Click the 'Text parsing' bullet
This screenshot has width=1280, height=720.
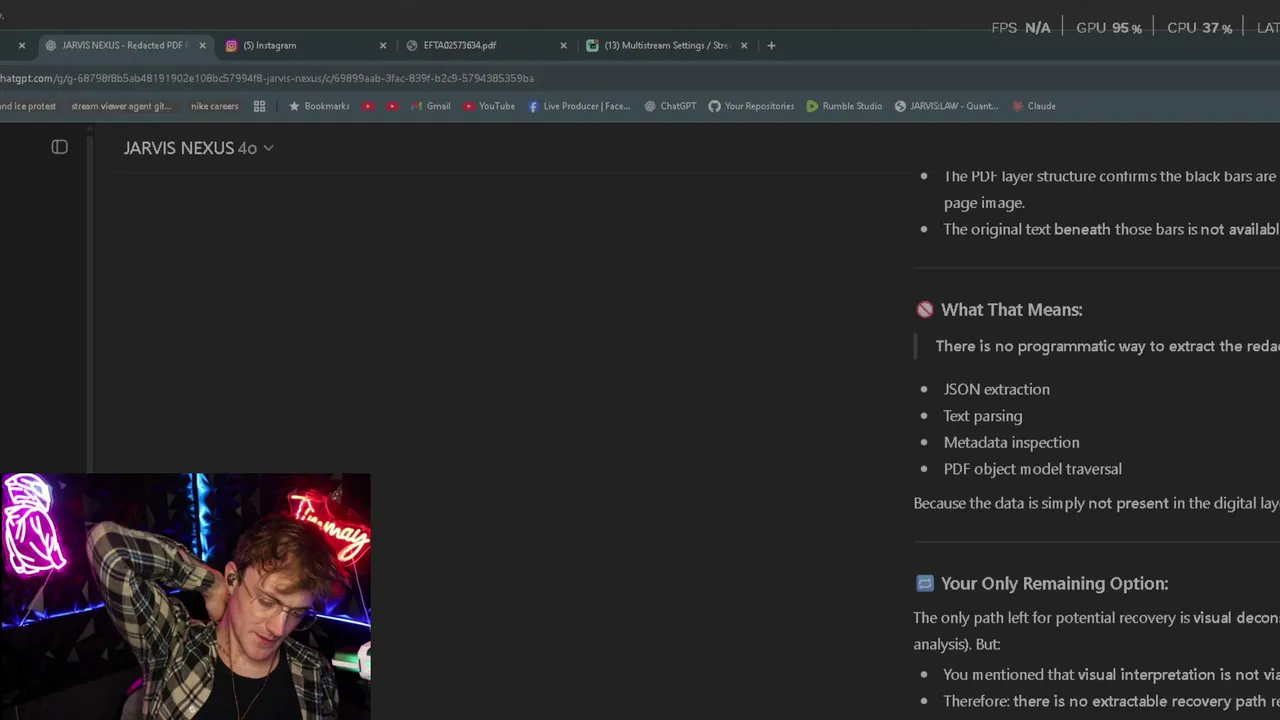982,416
